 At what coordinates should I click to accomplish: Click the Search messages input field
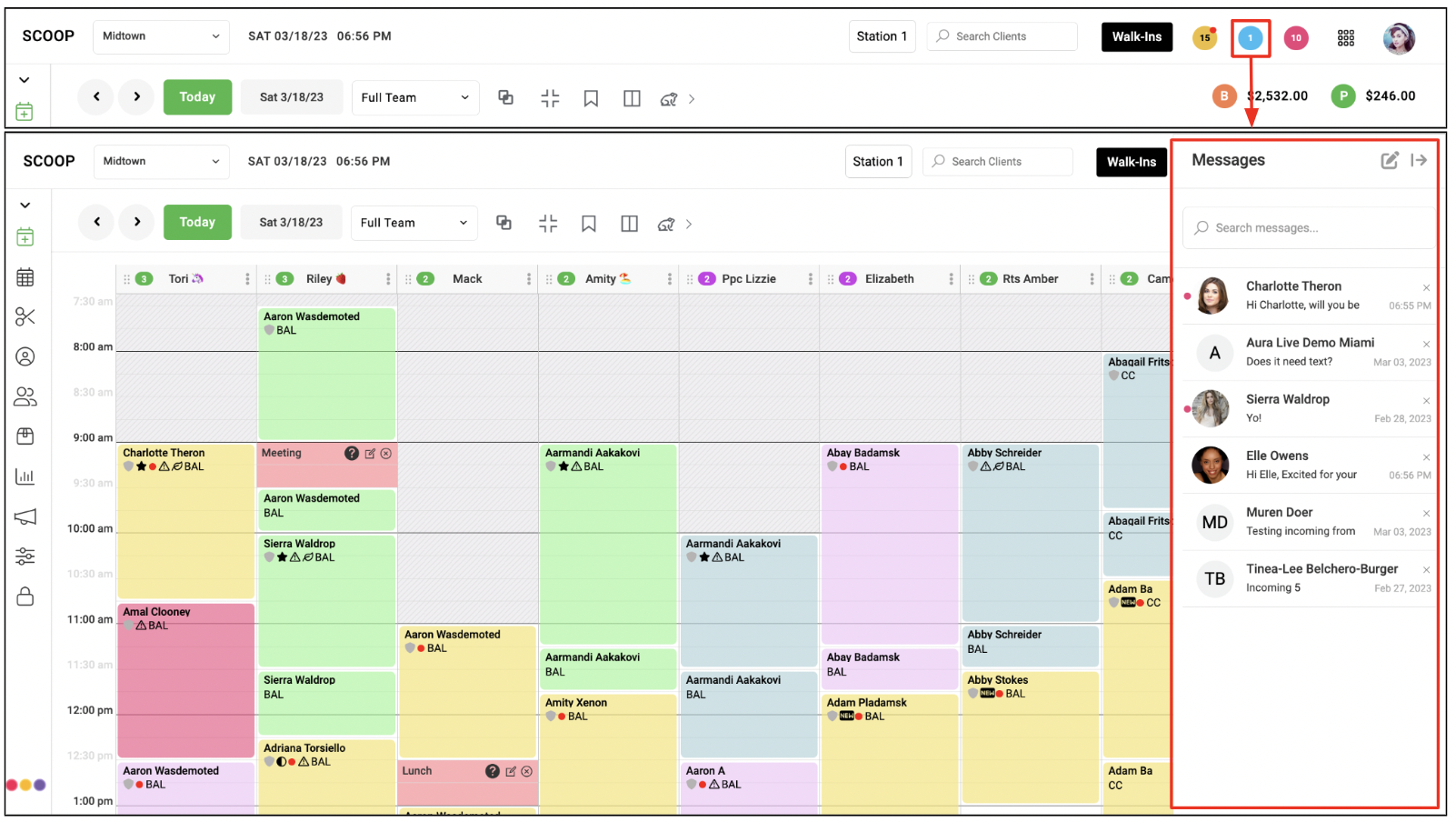tap(1310, 227)
